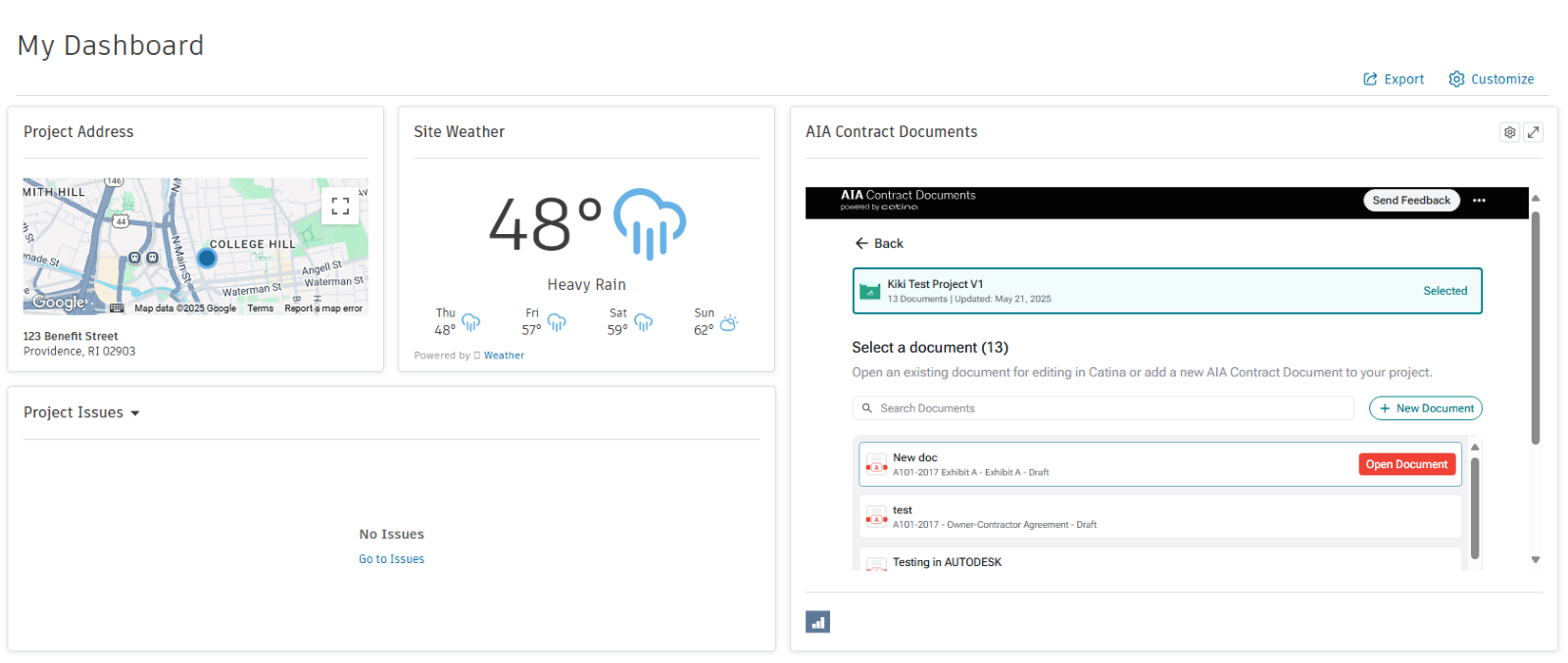Viewport: 1568px width, 663px height.
Task: Click the 123 Benefit Street address
Action: point(71,337)
